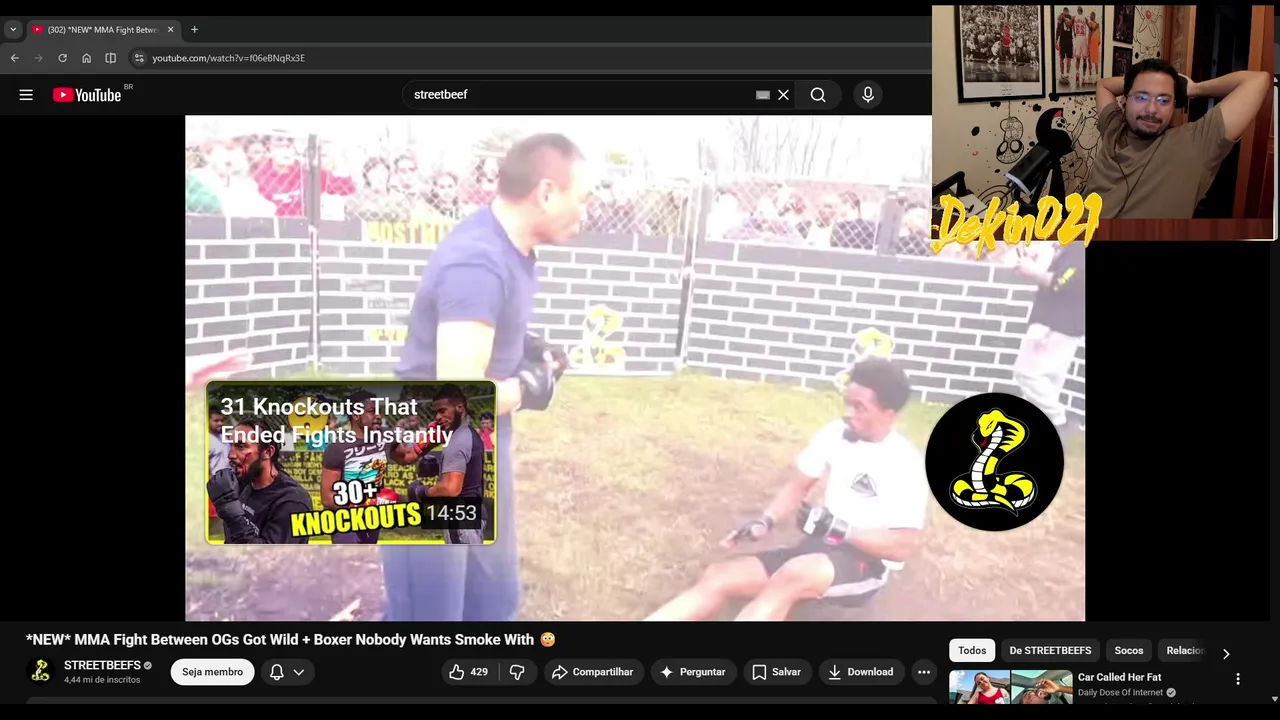Run search with magnifying glass button

click(818, 95)
